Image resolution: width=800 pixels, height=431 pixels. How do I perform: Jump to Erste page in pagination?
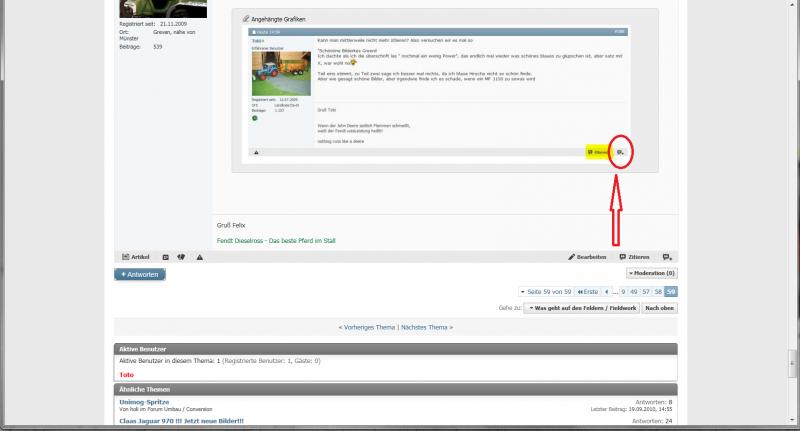click(x=586, y=291)
